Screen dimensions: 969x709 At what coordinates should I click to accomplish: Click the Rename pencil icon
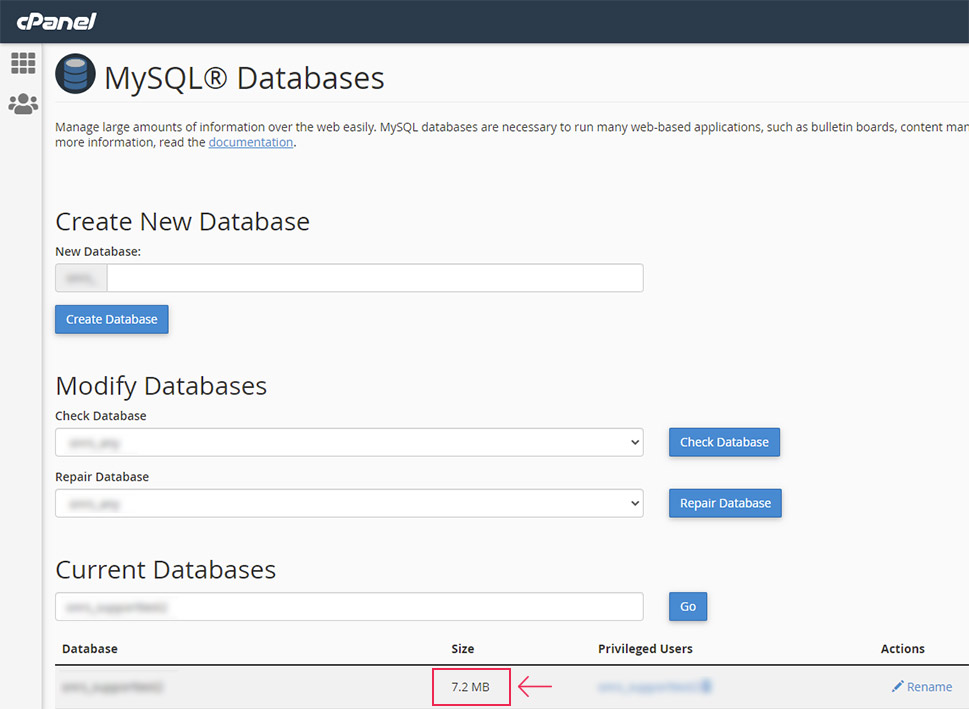897,686
